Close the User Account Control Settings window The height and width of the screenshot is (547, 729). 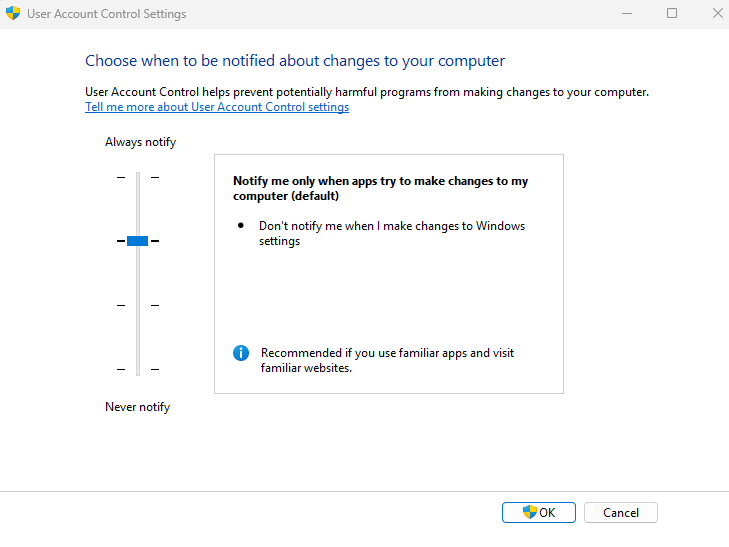(717, 13)
